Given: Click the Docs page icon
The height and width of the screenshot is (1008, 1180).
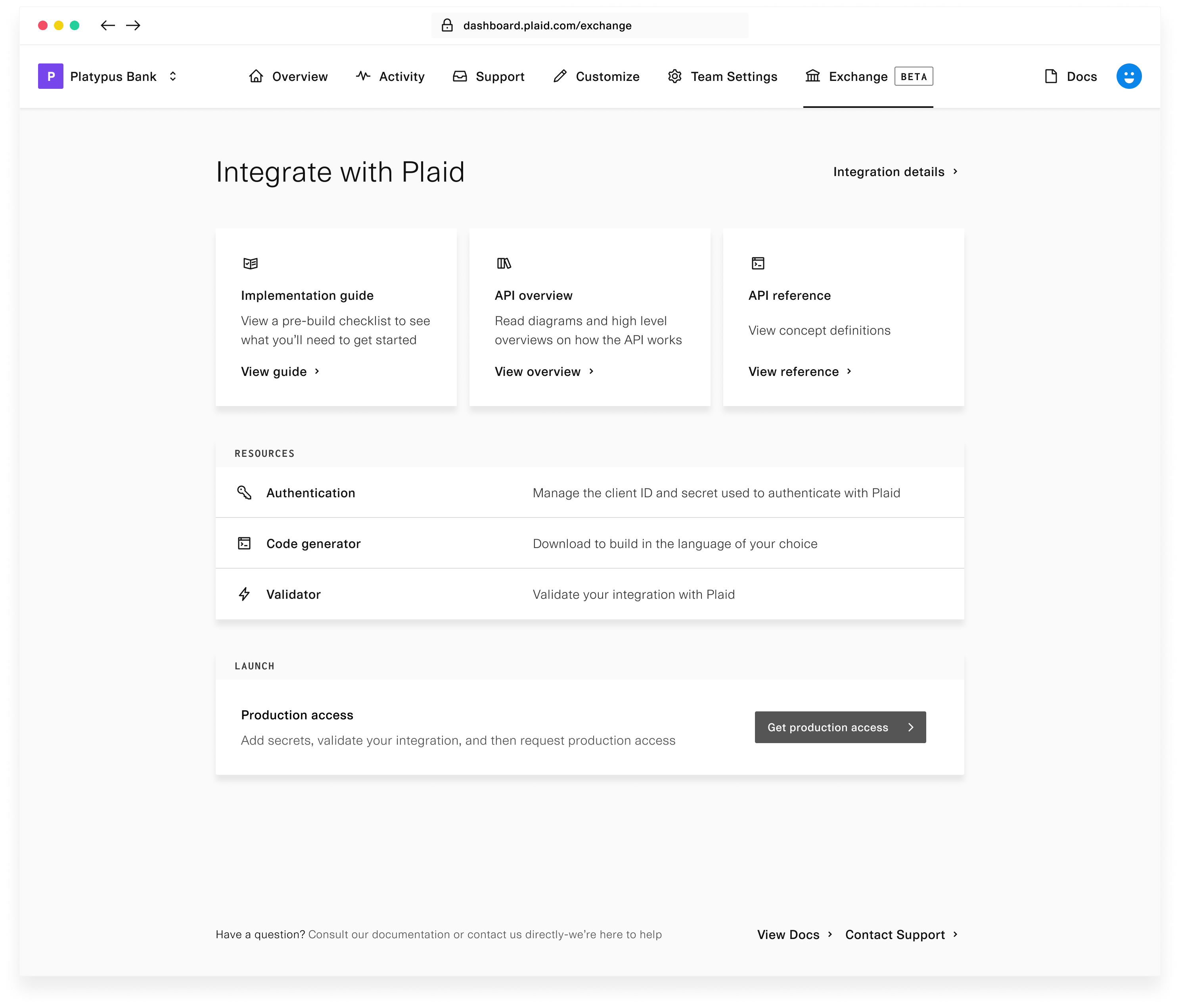Looking at the screenshot, I should pyautogui.click(x=1051, y=76).
